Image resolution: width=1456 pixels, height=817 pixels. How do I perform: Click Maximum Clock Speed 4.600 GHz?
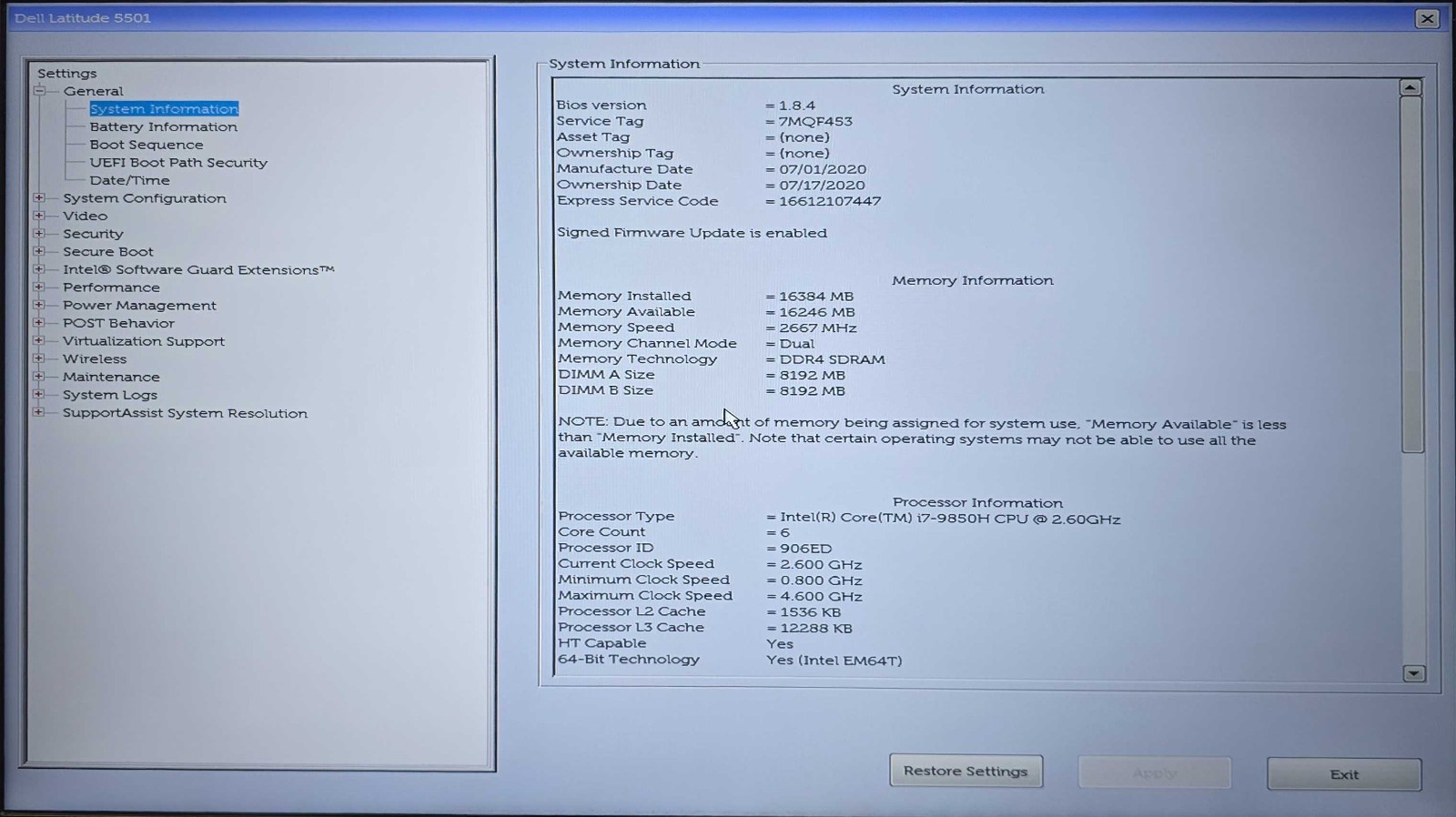pyautogui.click(x=821, y=597)
